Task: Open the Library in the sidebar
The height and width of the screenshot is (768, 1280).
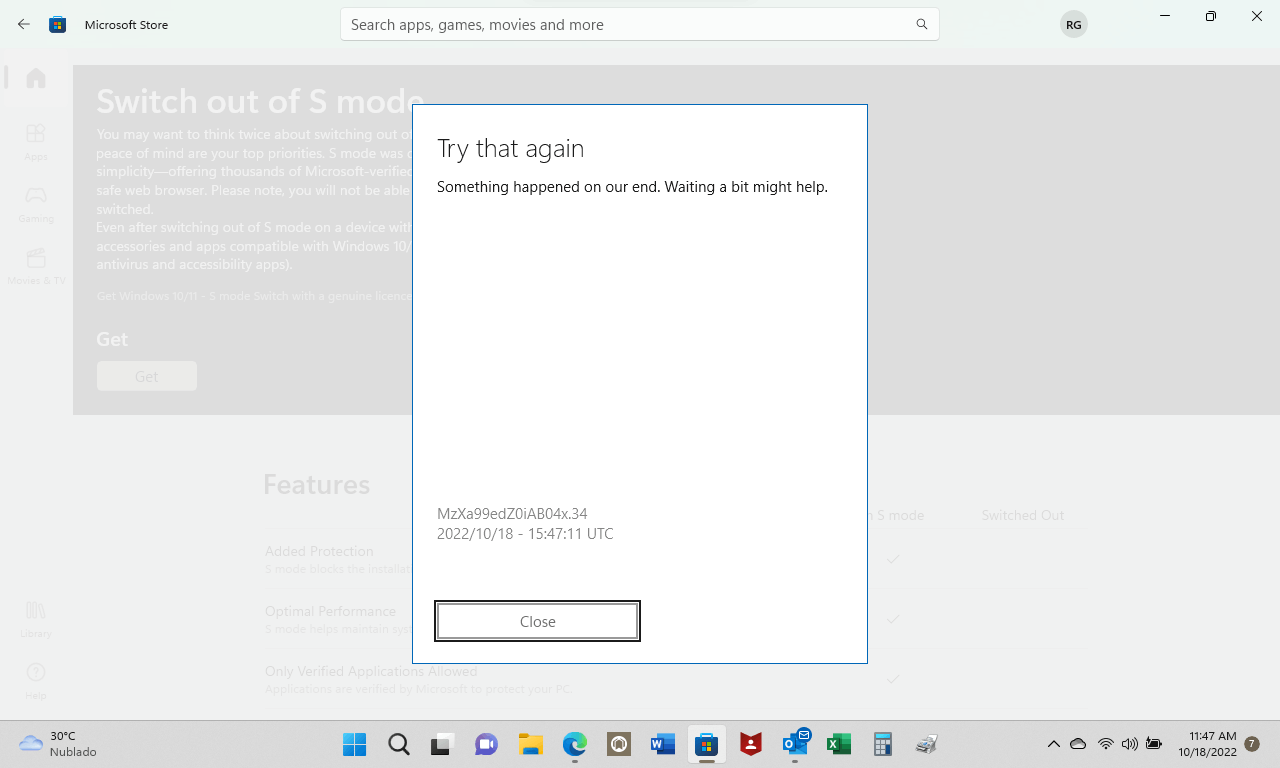Action: click(36, 619)
